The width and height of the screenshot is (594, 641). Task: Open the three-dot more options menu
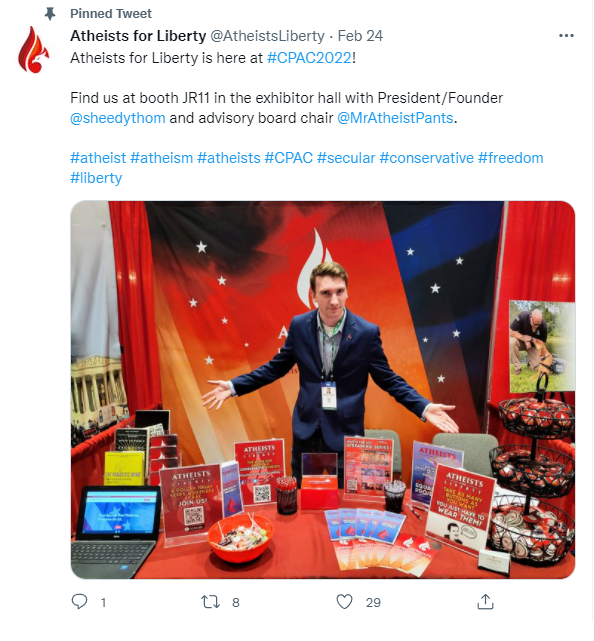click(566, 36)
